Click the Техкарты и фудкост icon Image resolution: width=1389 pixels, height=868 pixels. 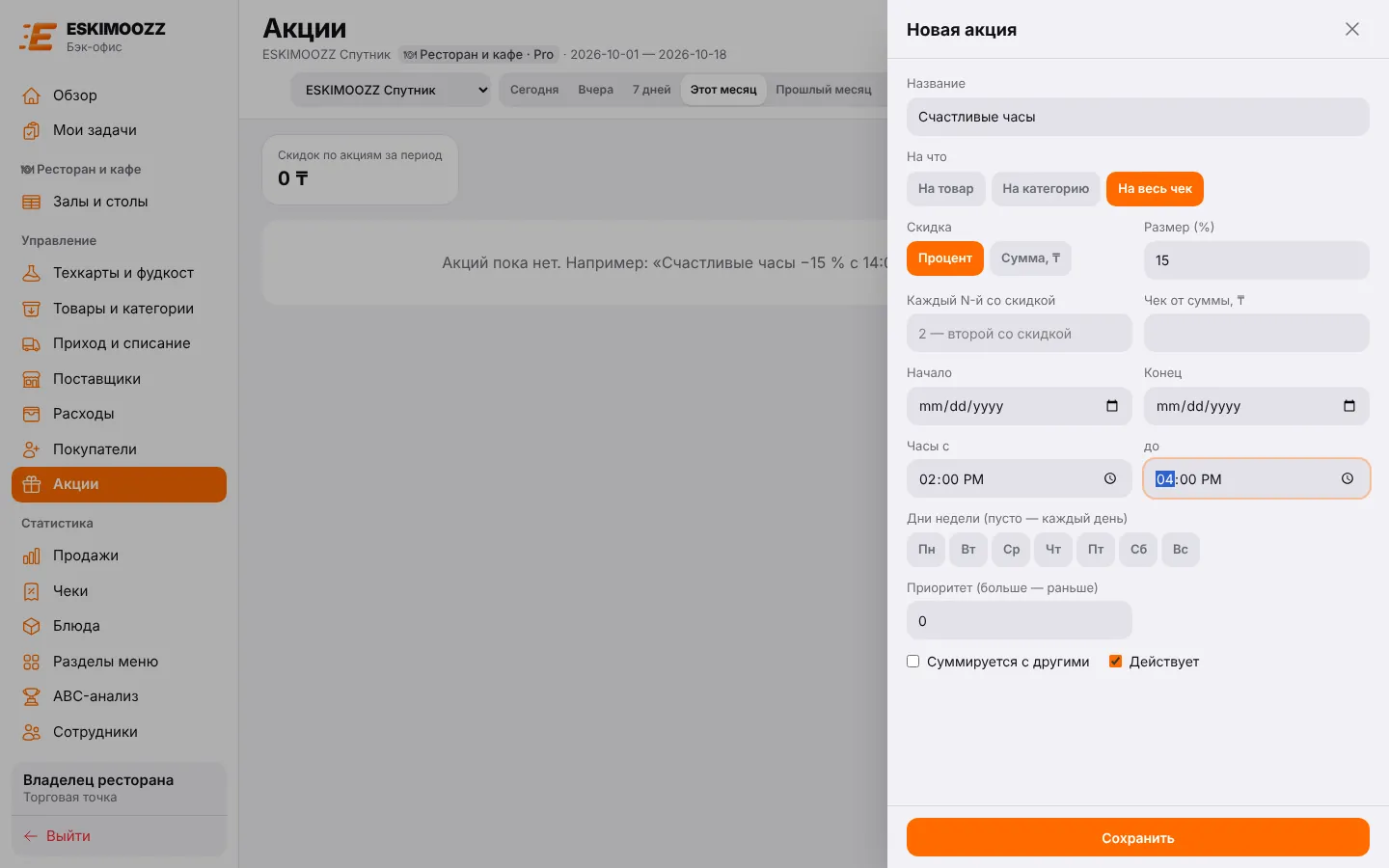click(32, 273)
